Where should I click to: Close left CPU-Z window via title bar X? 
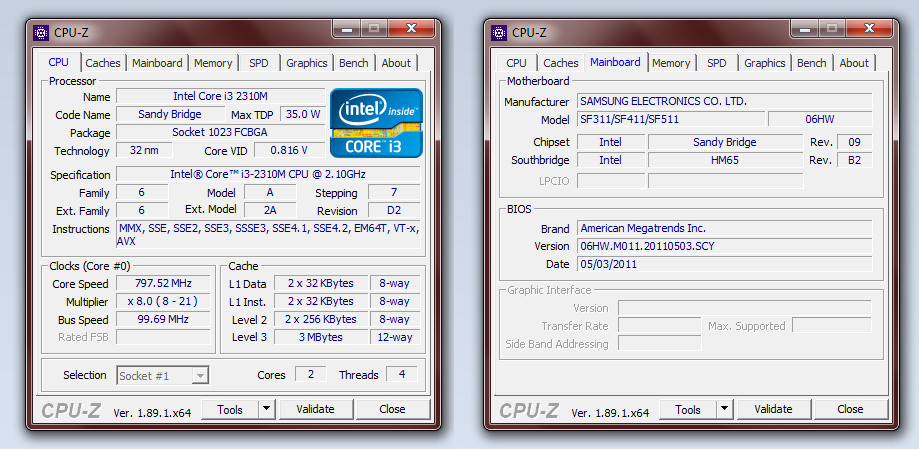coord(411,28)
